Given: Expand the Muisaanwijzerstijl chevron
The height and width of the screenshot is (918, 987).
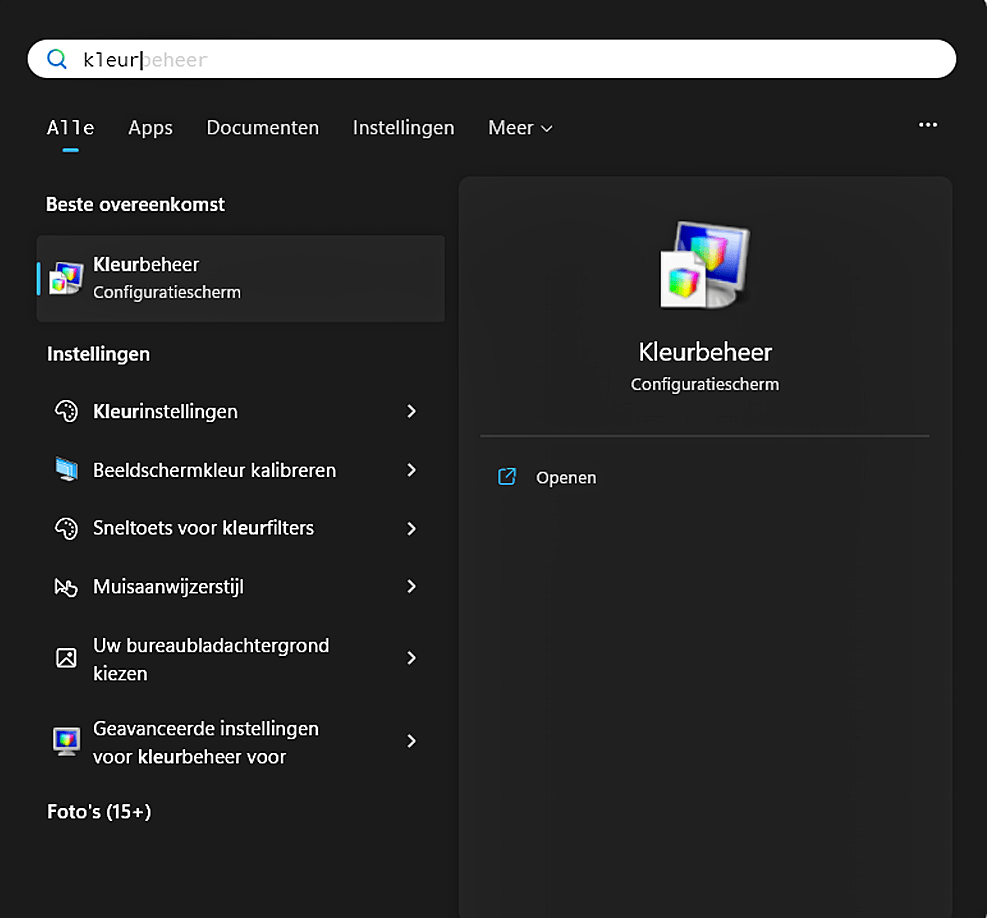Looking at the screenshot, I should point(412,587).
